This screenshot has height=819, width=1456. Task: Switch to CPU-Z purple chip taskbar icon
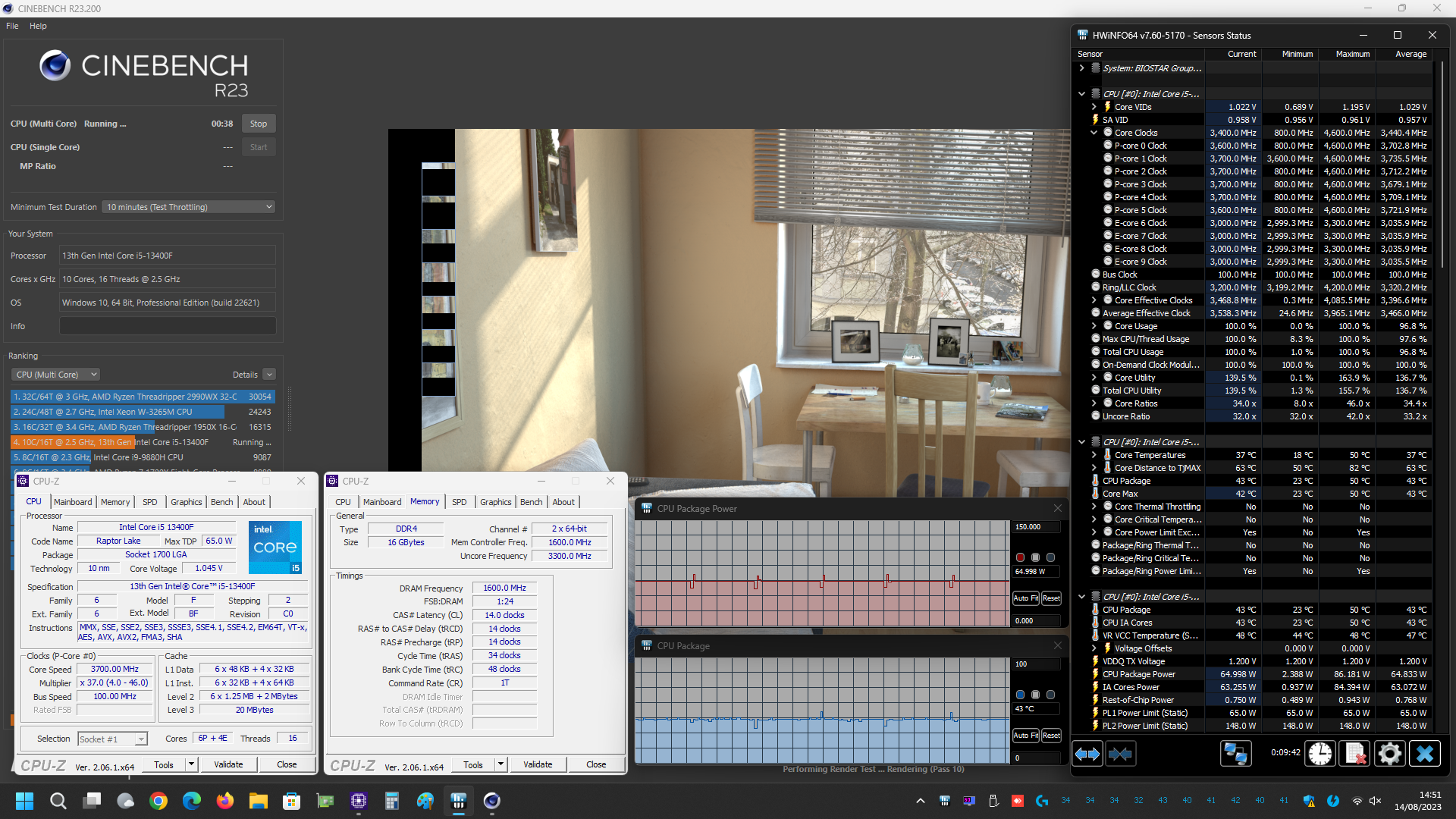359,801
